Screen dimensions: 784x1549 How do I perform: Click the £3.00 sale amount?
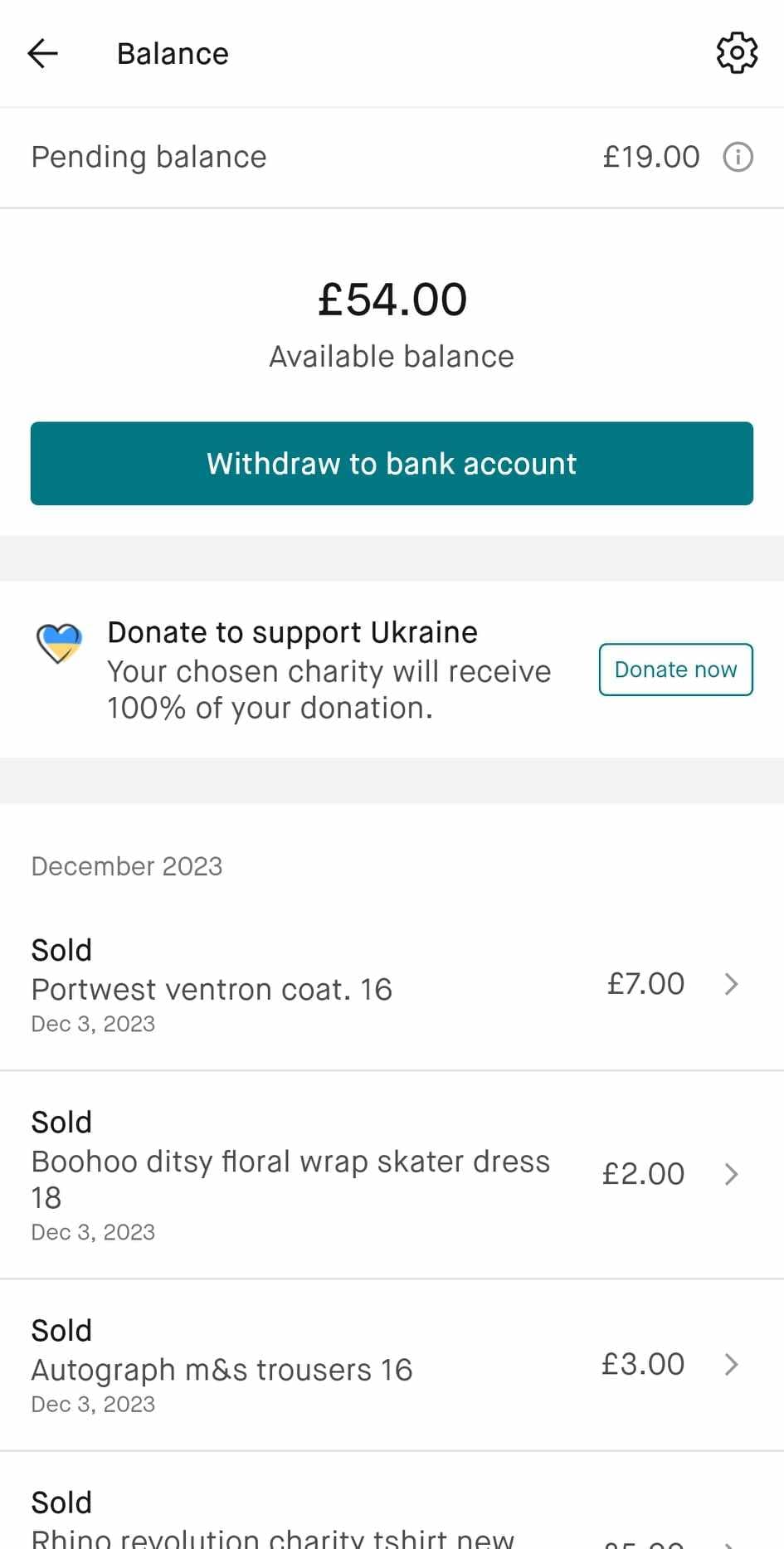point(643,1364)
